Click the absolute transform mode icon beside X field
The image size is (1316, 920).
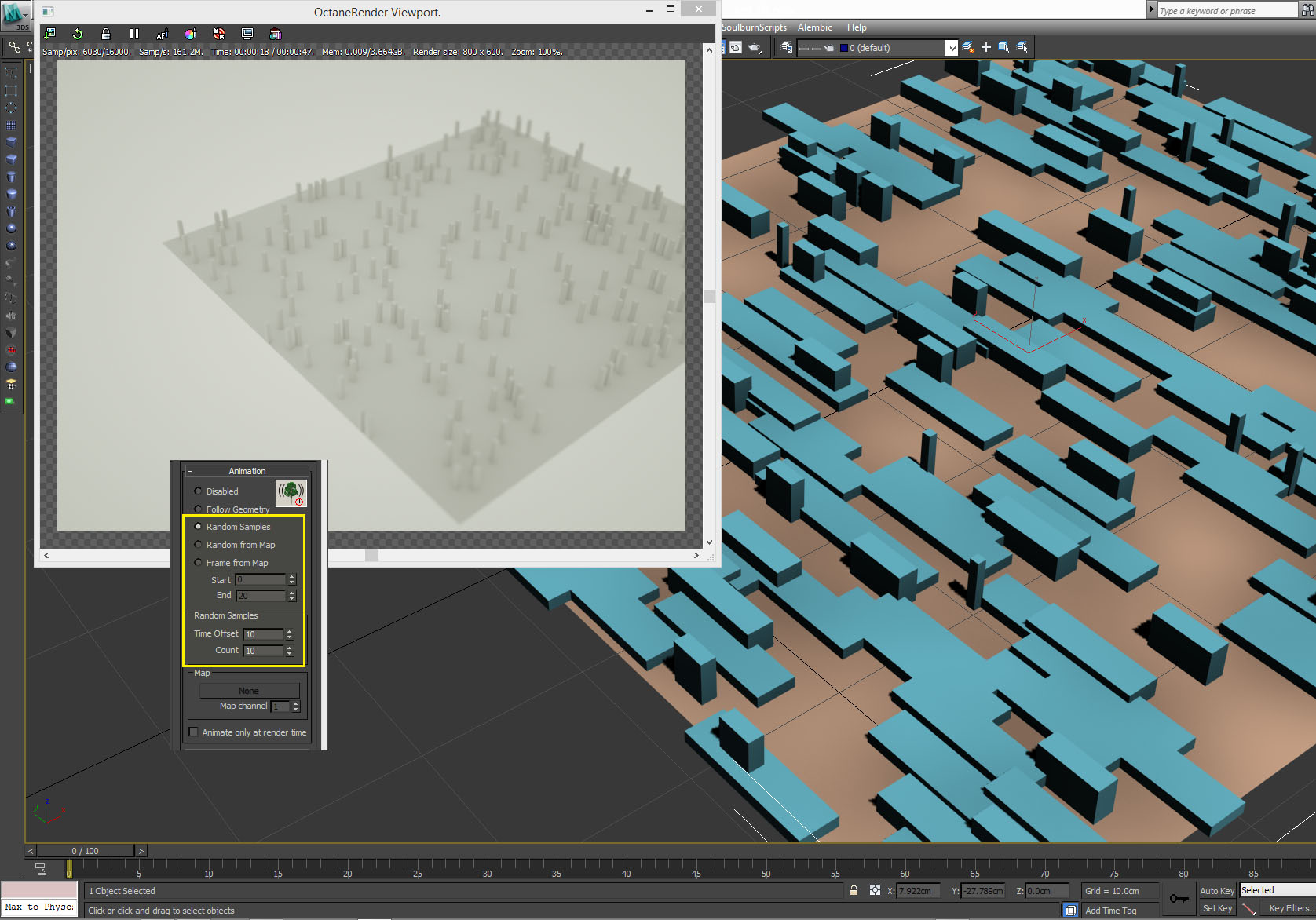point(875,890)
